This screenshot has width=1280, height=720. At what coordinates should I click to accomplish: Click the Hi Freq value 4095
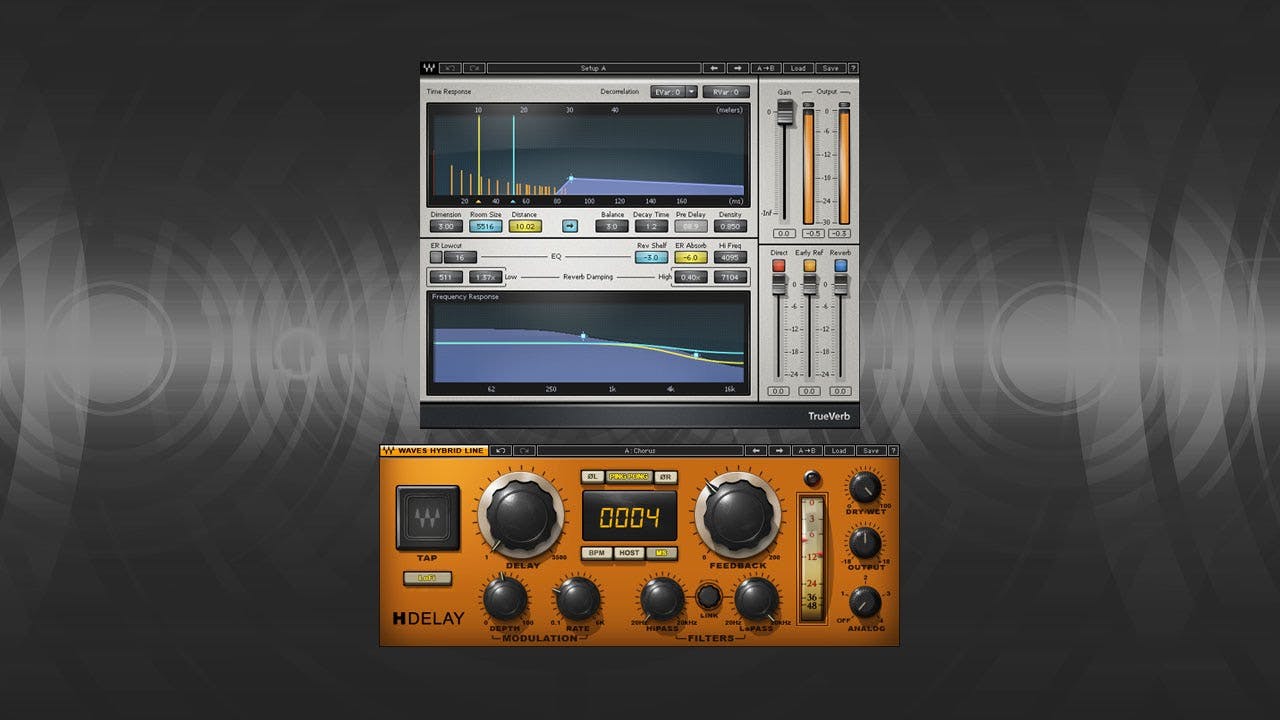731,257
